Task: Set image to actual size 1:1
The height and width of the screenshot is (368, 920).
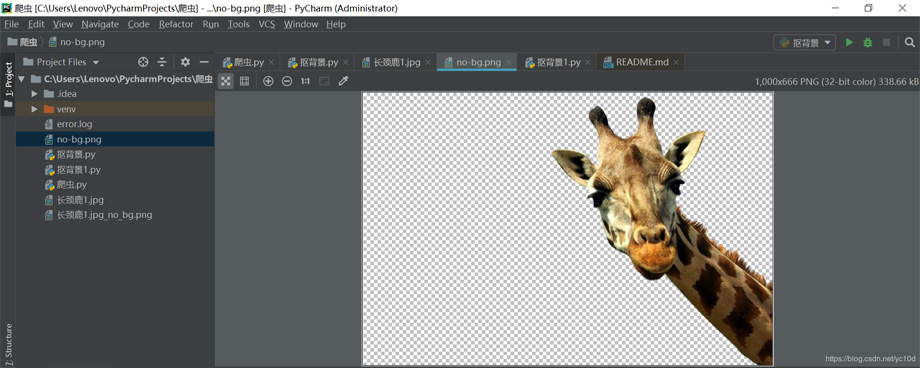Action: pyautogui.click(x=305, y=81)
